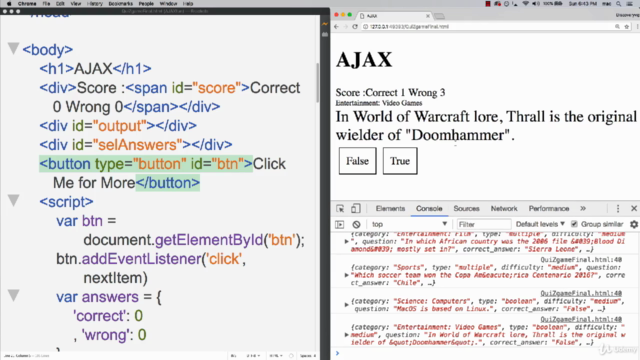Screen dimensions: 640x360
Task: Open the Apple menu
Action: [9, 4]
